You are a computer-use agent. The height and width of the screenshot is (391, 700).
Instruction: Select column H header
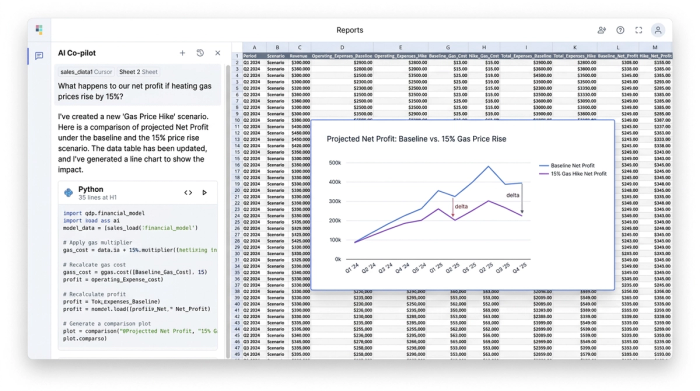click(x=484, y=47)
